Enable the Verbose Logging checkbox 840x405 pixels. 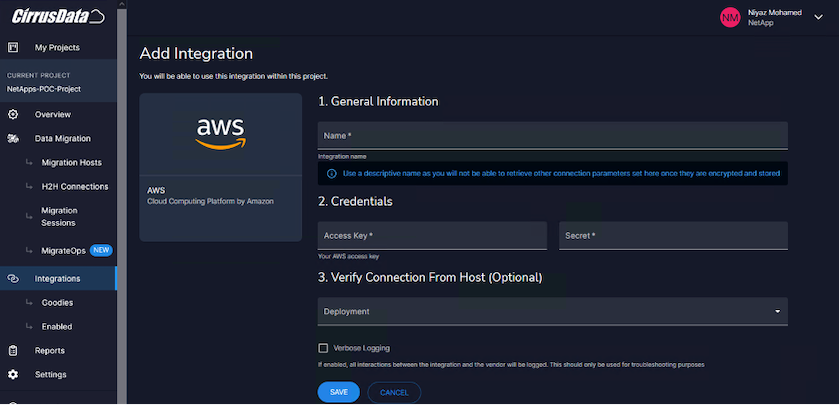[323, 348]
